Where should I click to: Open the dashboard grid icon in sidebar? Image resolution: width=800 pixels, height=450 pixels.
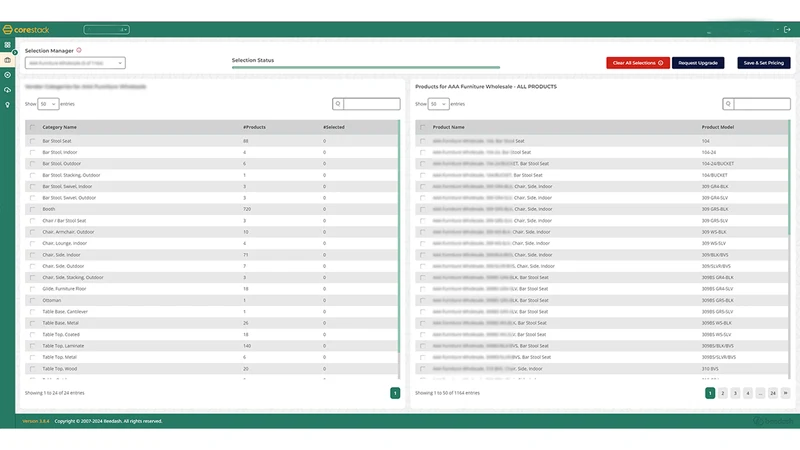tap(7, 45)
